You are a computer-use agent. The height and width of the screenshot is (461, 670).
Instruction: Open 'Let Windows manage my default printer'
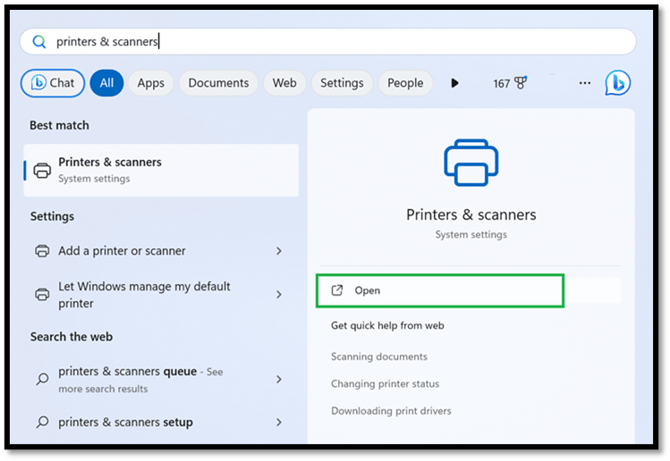click(161, 295)
